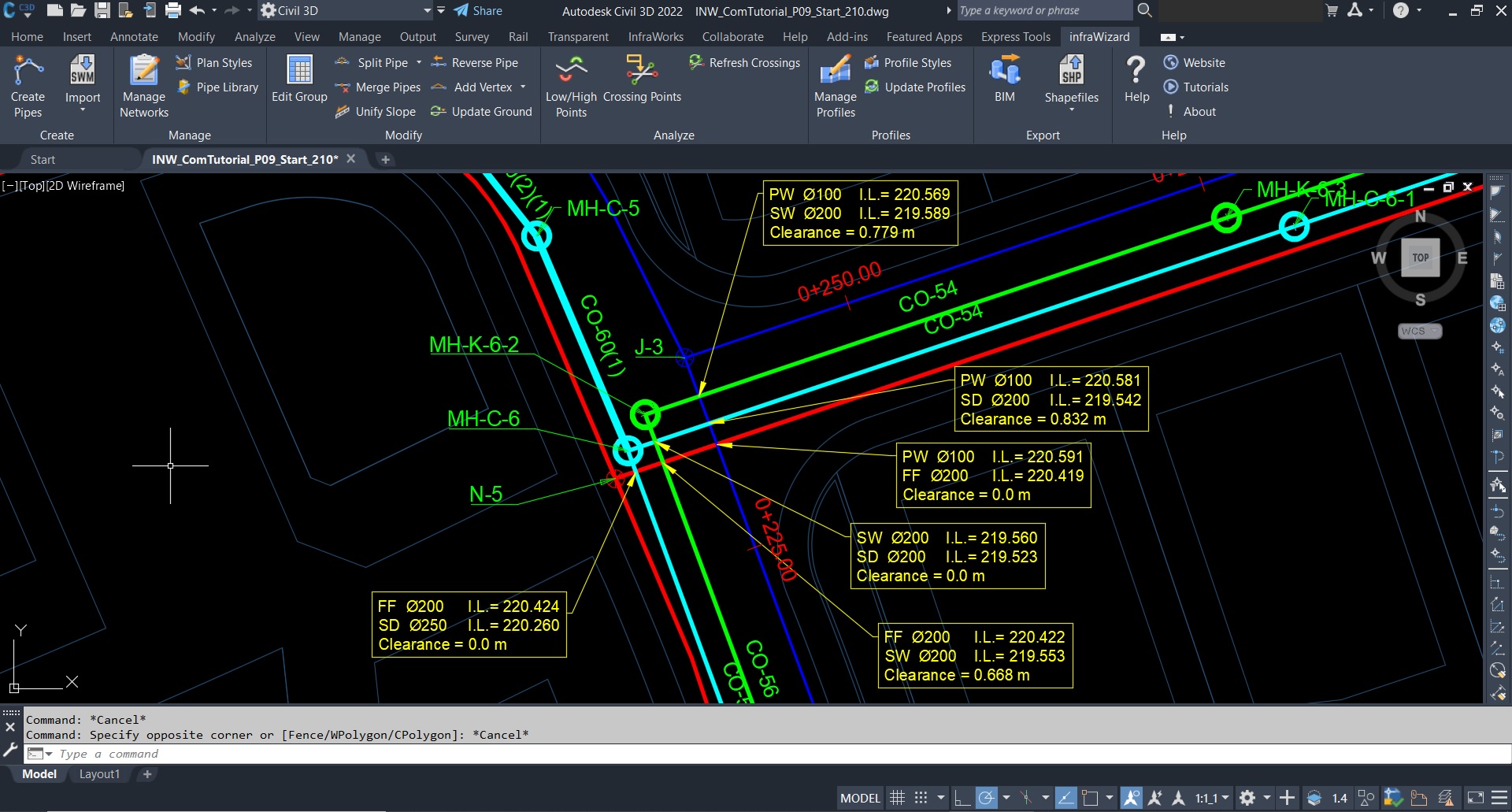
Task: Open Manage Profiles
Action: click(836, 87)
